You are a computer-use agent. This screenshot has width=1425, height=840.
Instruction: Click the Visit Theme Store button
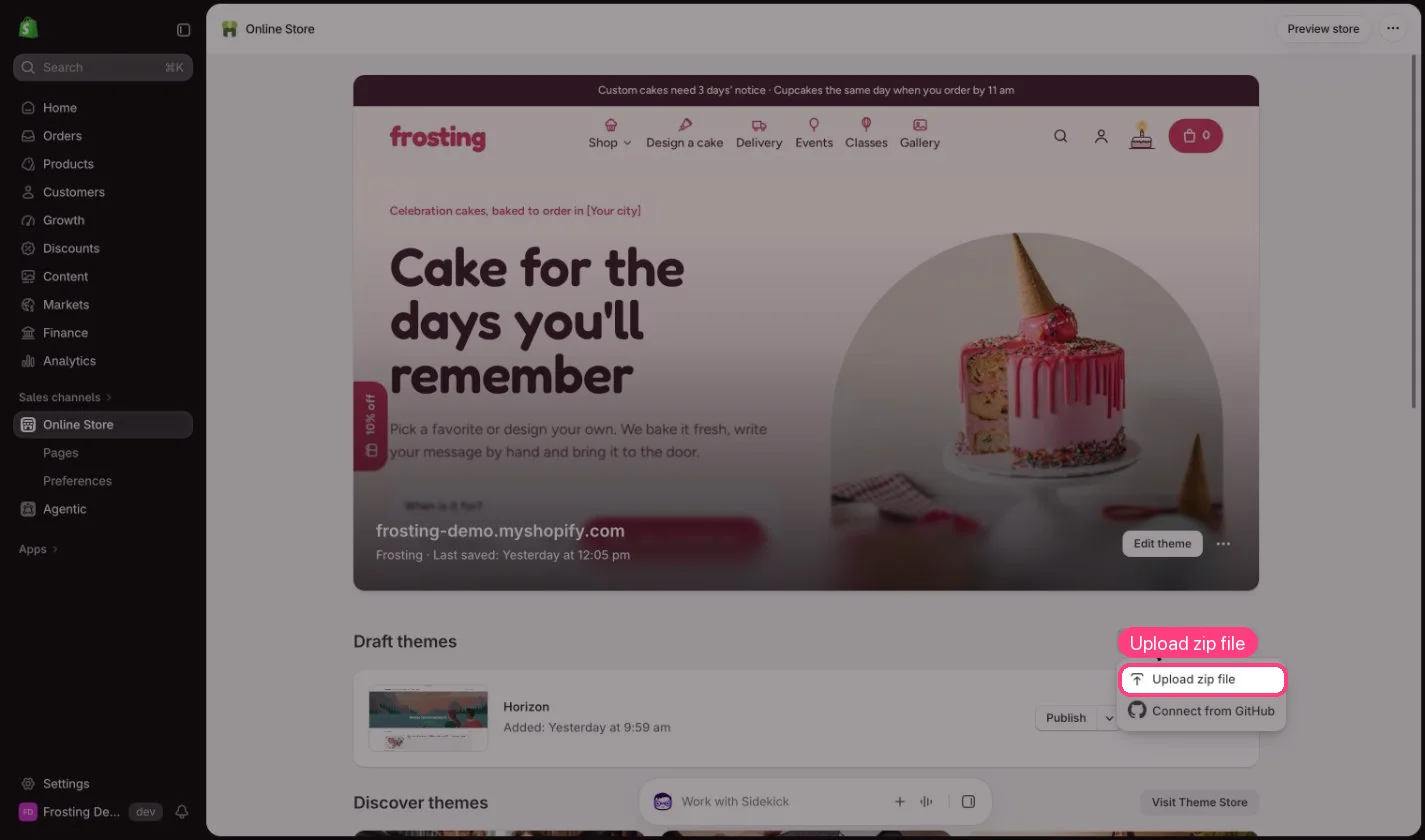1199,802
